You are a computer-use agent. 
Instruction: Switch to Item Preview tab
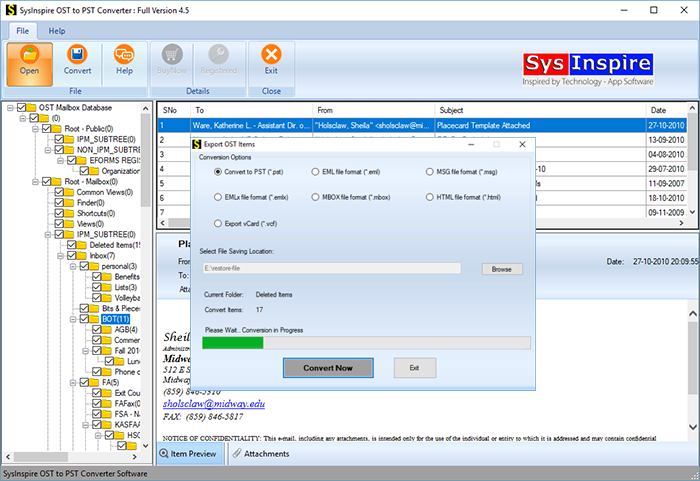point(189,453)
